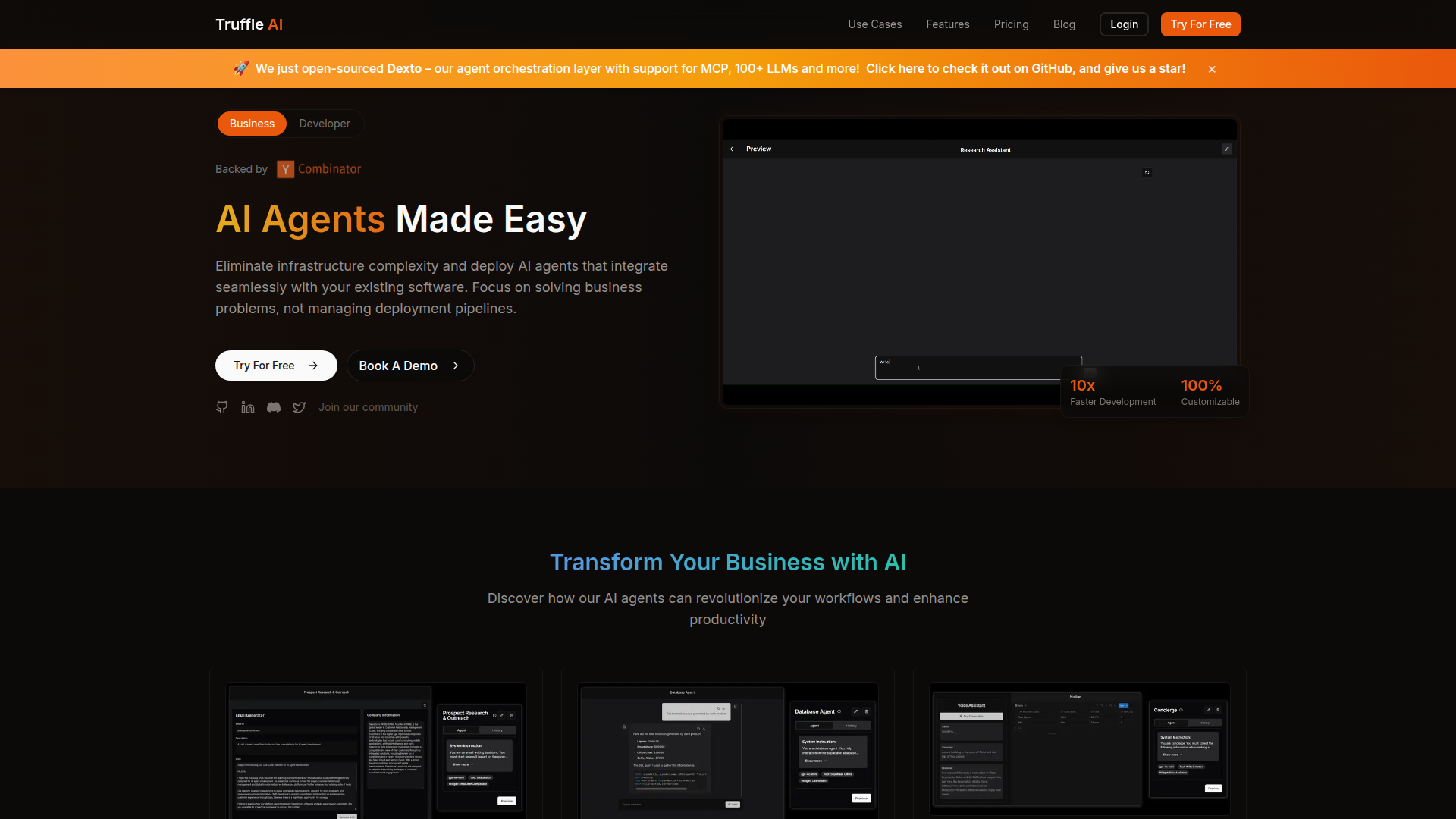Open the Pricing menu item
The width and height of the screenshot is (1456, 819).
[1011, 24]
